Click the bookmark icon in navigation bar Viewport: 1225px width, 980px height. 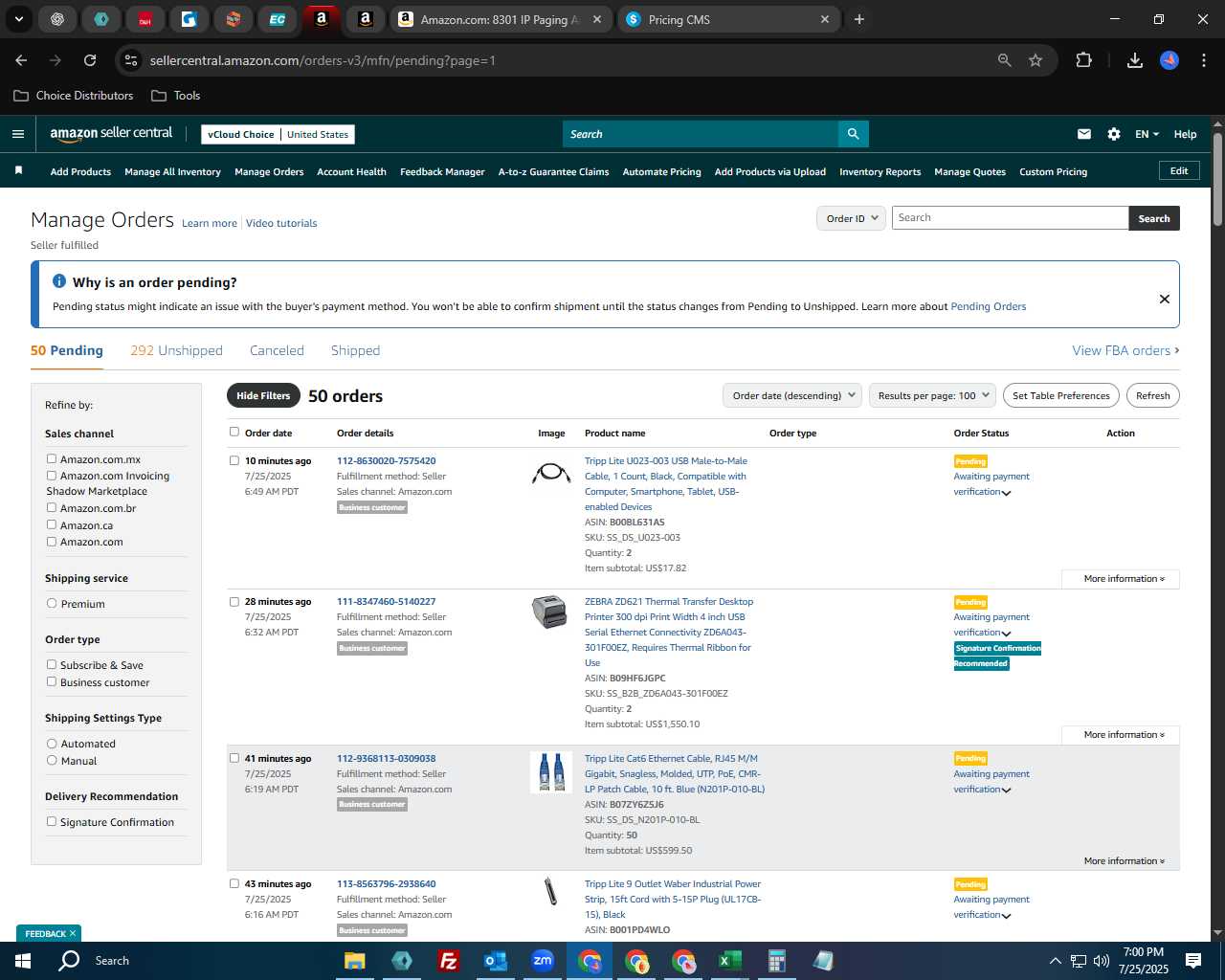(18, 170)
